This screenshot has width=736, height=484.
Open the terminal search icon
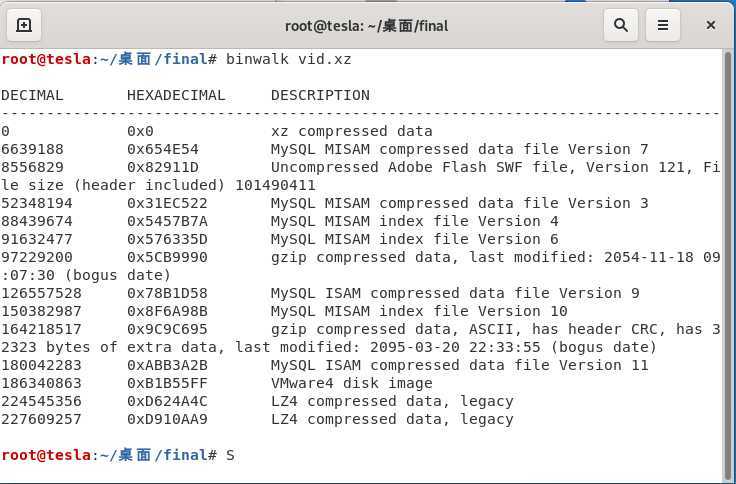[x=621, y=25]
